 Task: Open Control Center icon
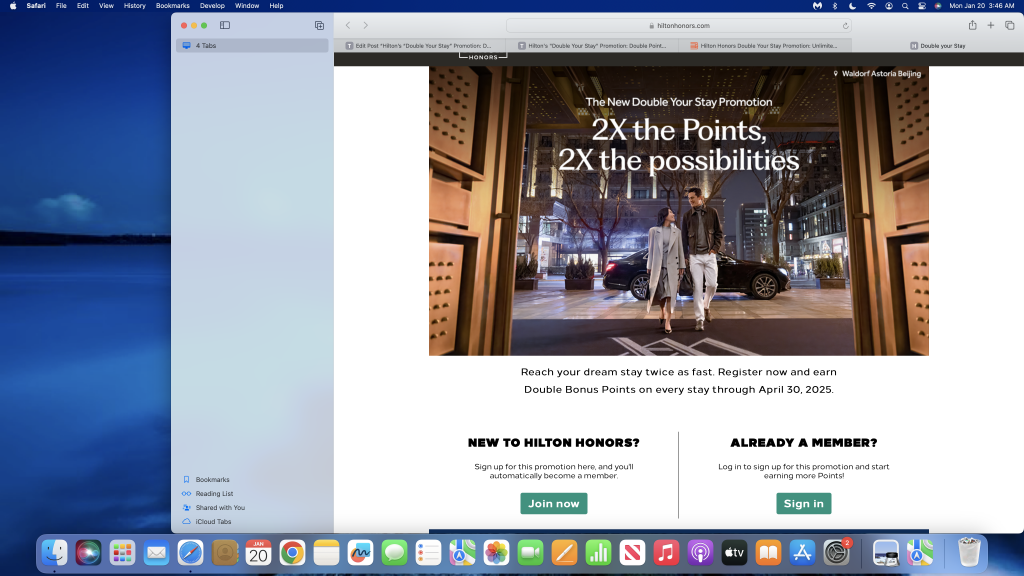[x=922, y=6]
